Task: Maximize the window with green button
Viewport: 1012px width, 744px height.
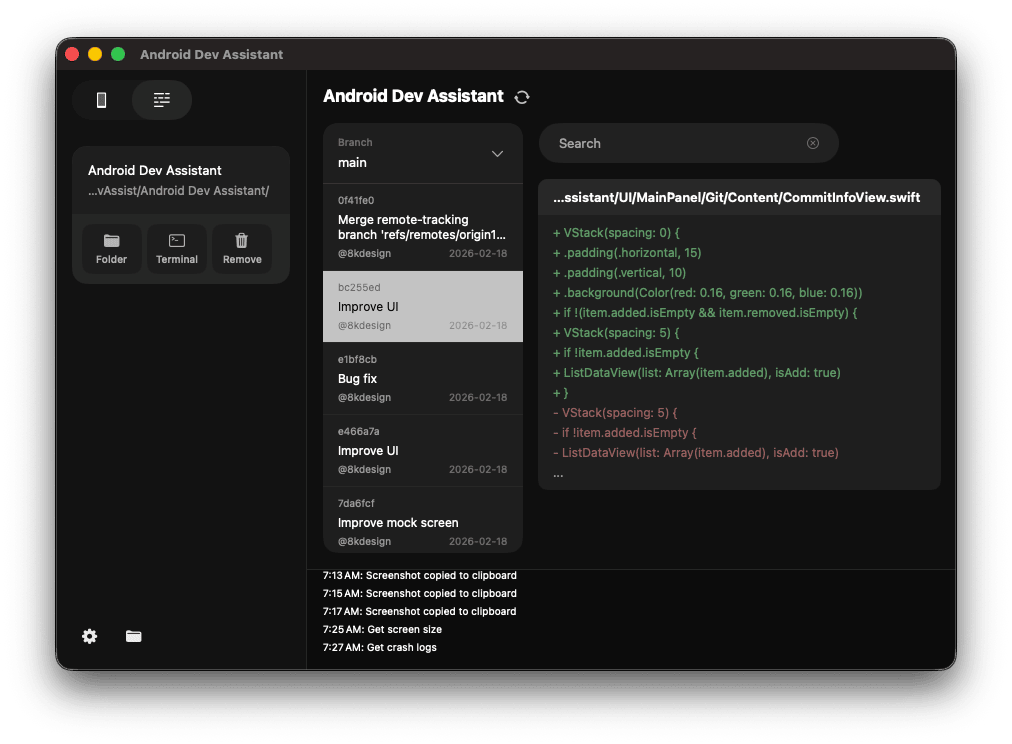Action: (x=118, y=54)
